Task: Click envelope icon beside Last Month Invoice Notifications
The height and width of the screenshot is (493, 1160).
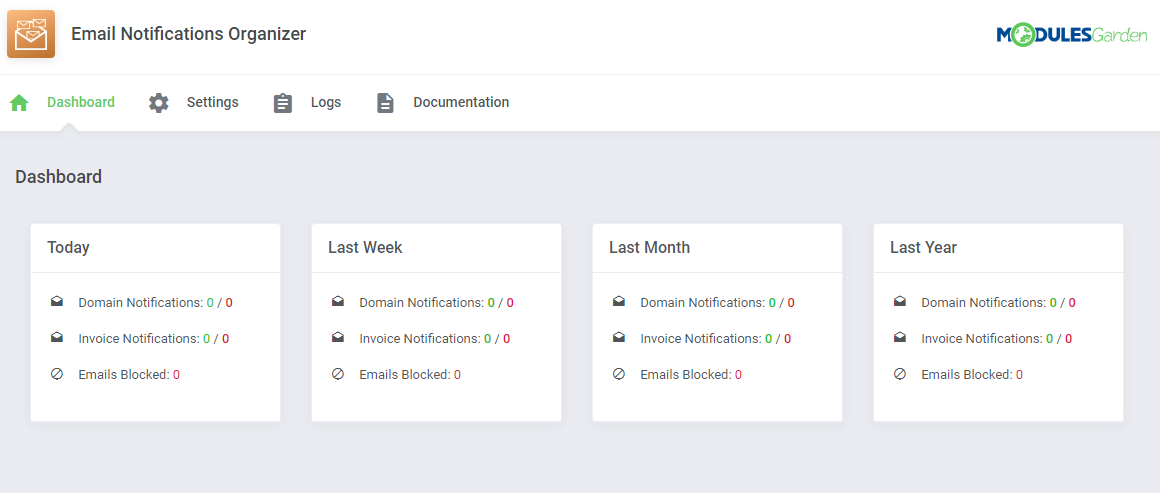Action: (619, 338)
